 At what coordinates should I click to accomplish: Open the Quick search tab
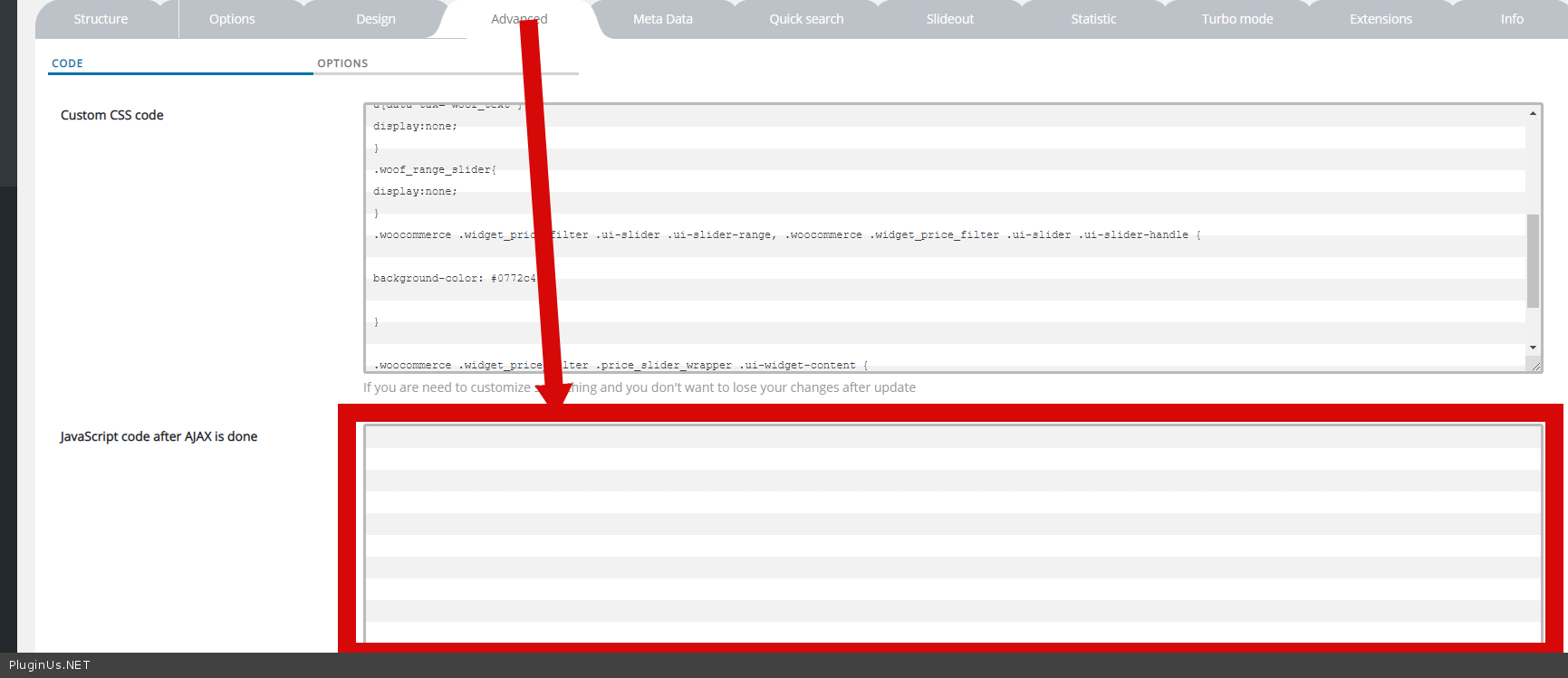[806, 19]
